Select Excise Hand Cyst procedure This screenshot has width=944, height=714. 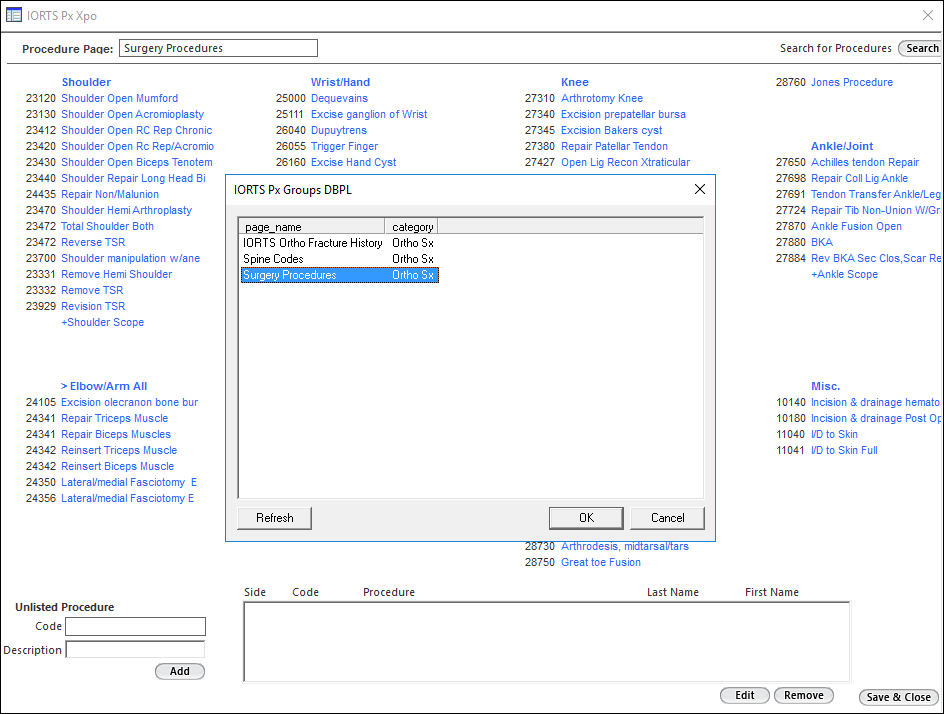point(353,163)
